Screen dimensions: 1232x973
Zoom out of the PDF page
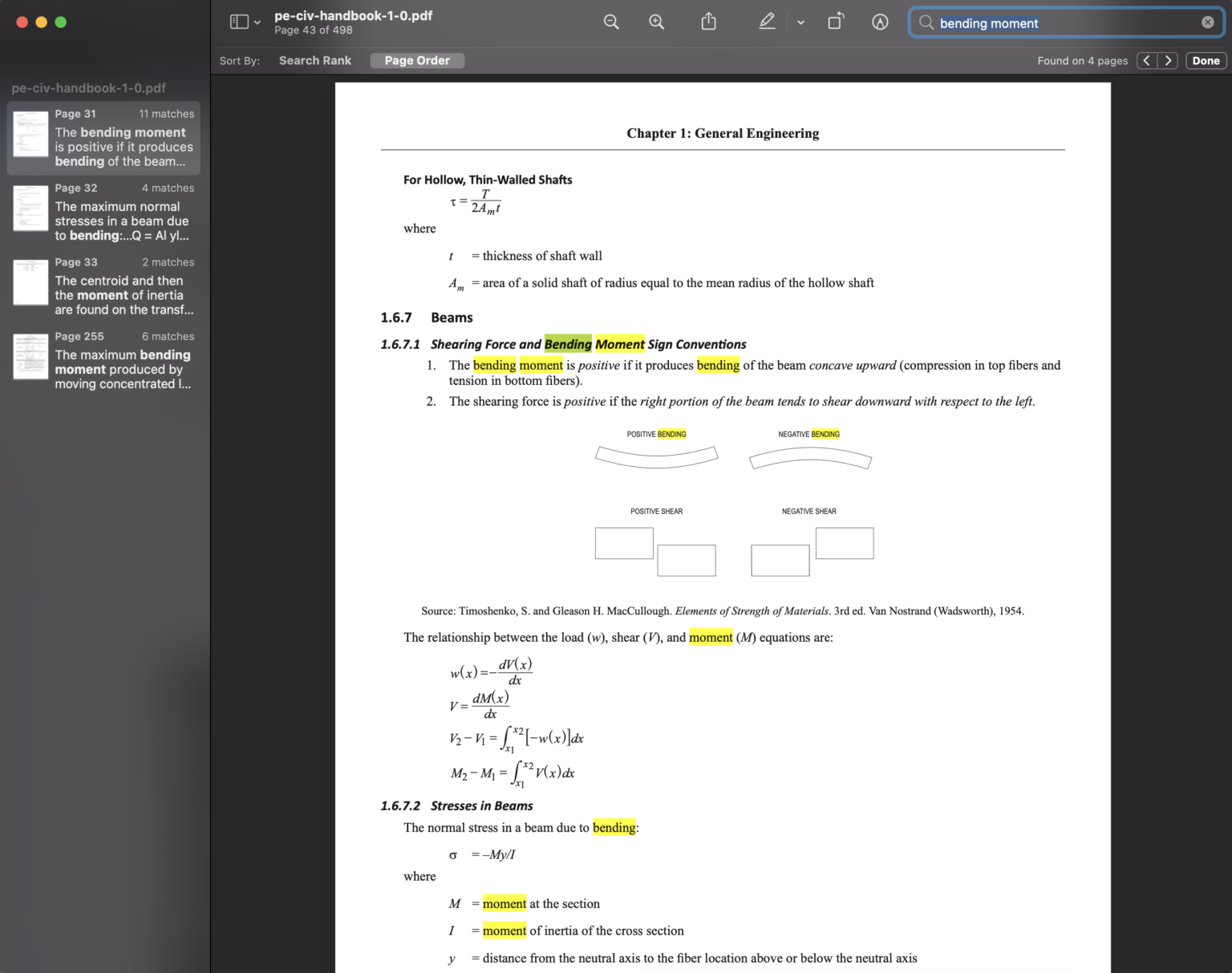coord(611,22)
